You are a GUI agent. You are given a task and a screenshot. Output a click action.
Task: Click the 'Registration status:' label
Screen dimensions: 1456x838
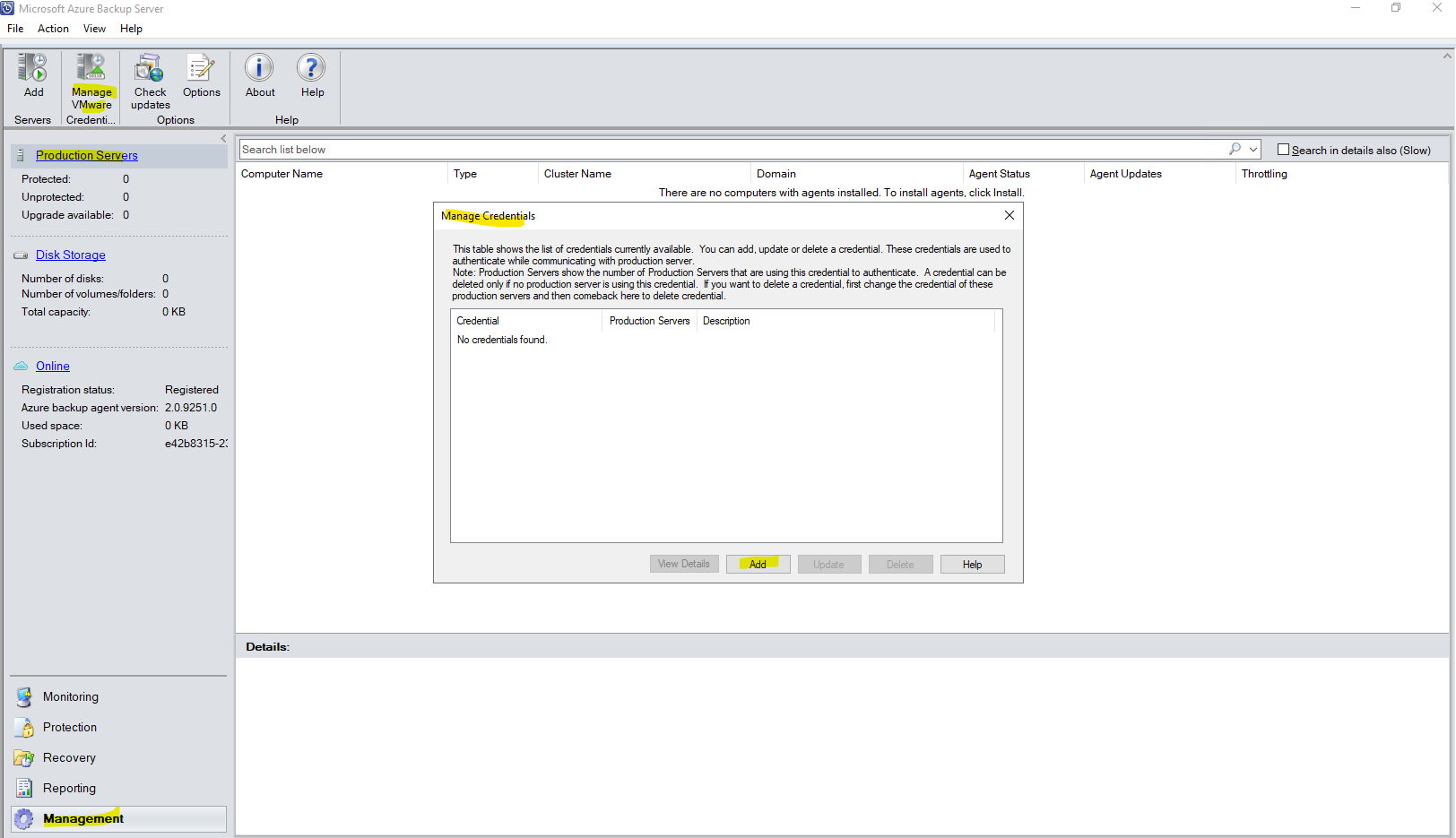click(x=68, y=390)
